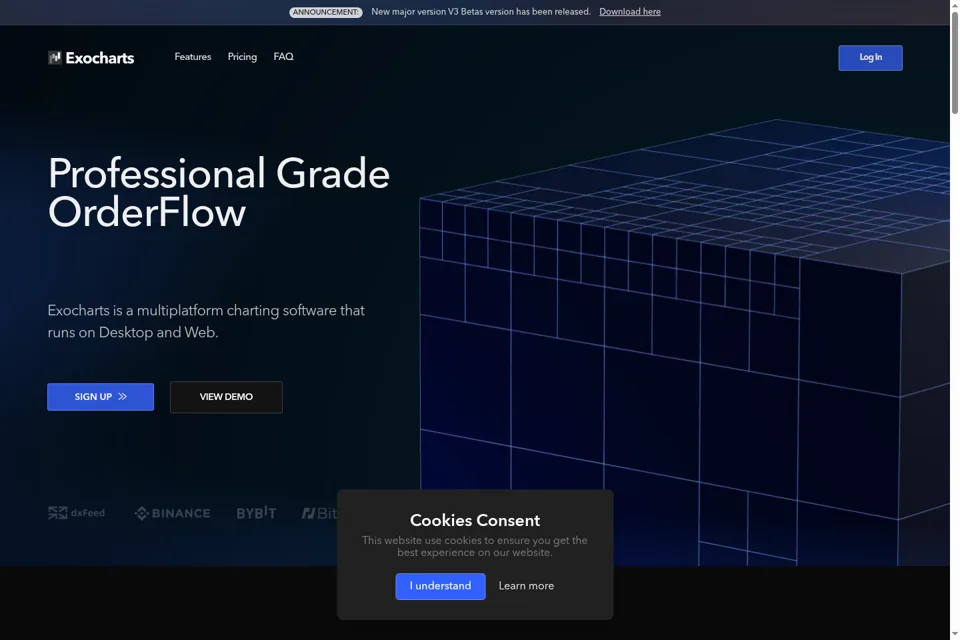The image size is (960, 640).
Task: Click the blue SIGN UP button
Action: click(100, 397)
